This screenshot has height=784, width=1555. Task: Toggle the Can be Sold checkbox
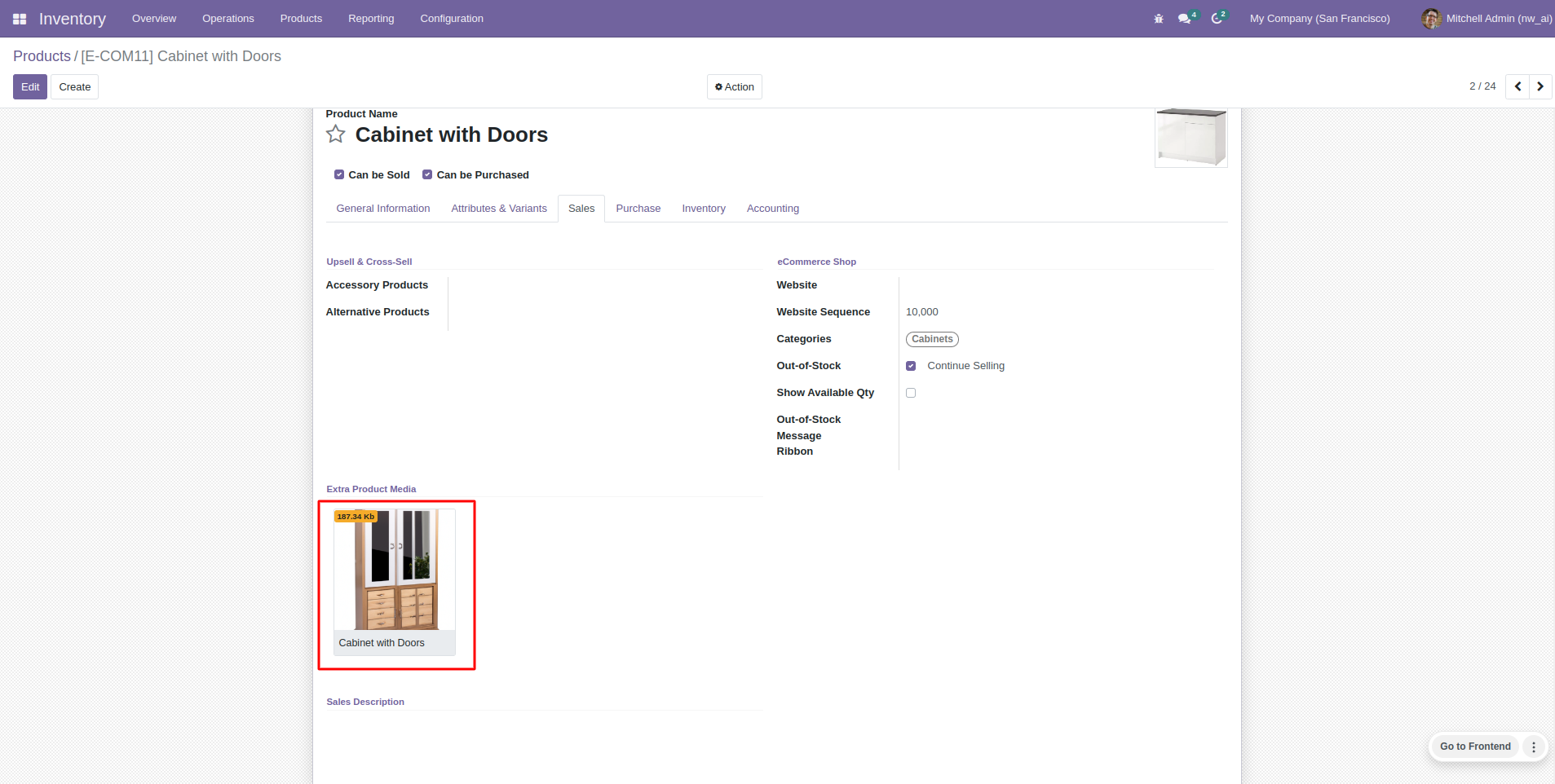coord(339,174)
